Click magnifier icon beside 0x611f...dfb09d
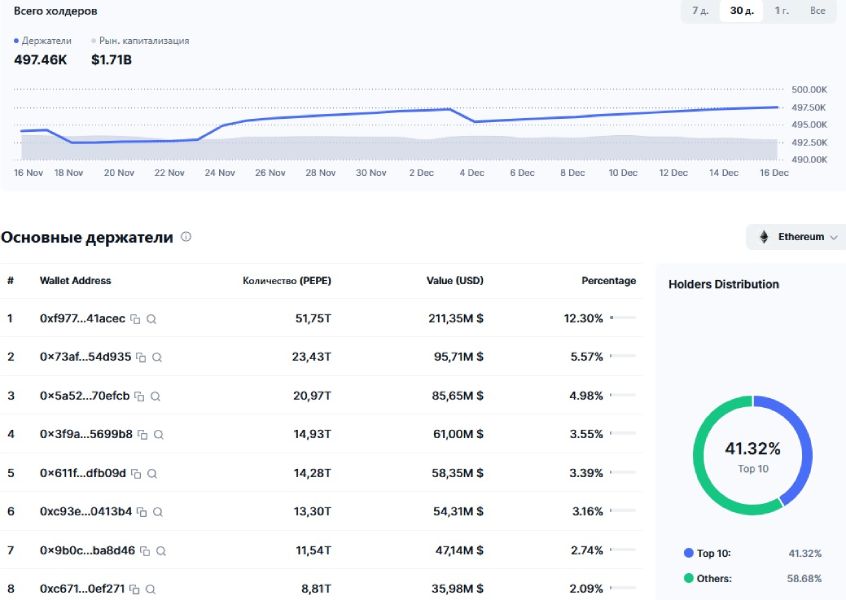Screen dimensions: 846x600 click(x=151, y=473)
